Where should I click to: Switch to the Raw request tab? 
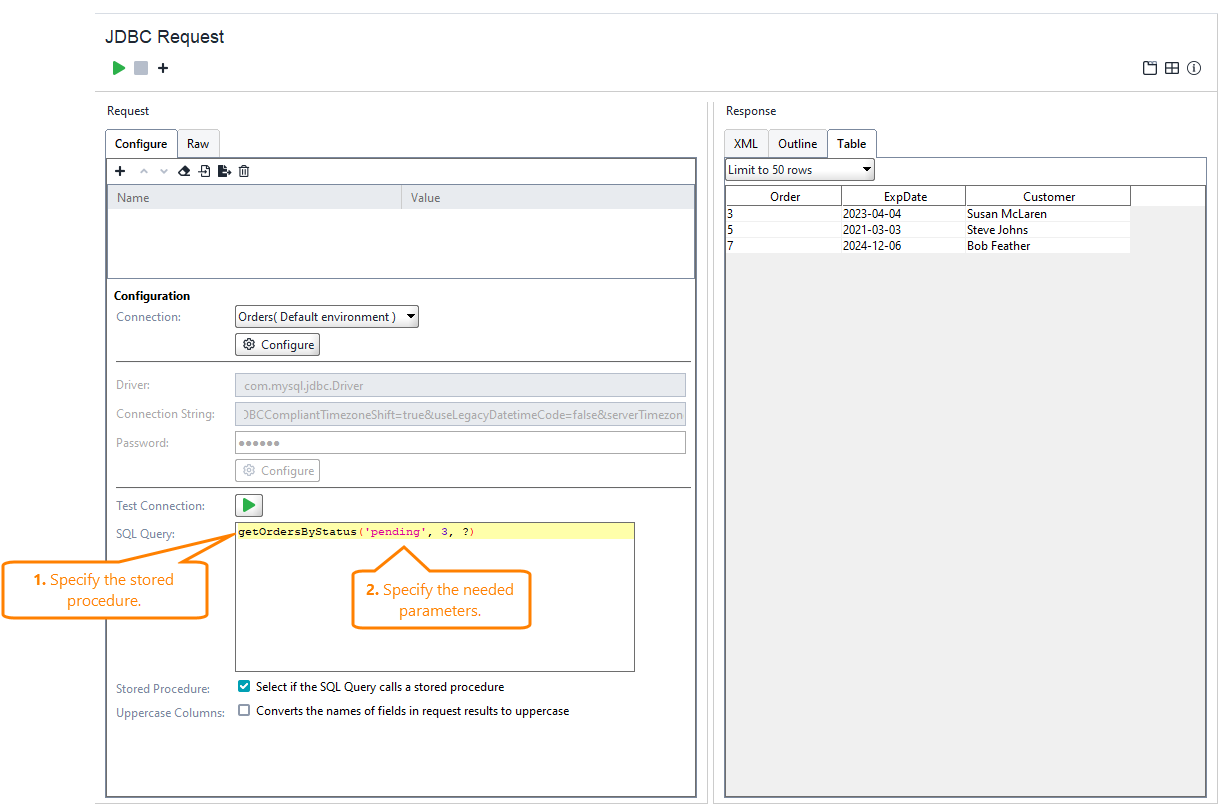[198, 143]
